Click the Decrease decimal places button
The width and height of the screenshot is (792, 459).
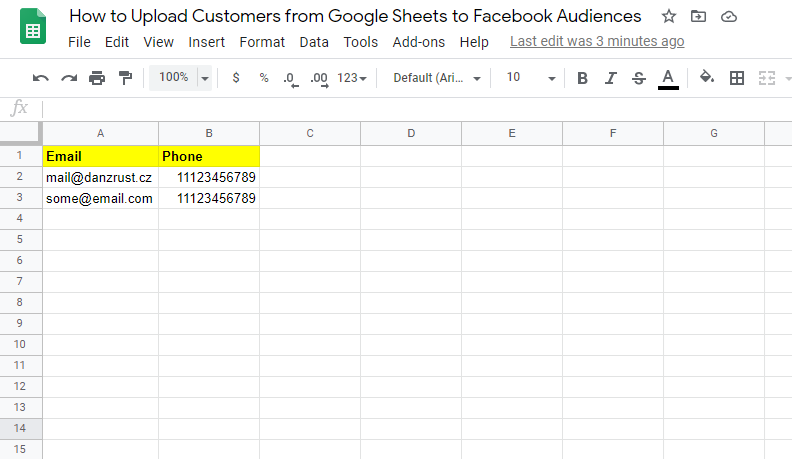click(290, 79)
